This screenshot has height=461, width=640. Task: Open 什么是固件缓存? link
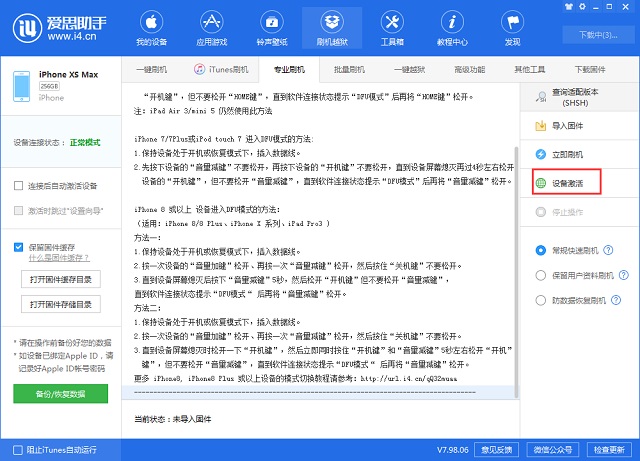point(59,258)
